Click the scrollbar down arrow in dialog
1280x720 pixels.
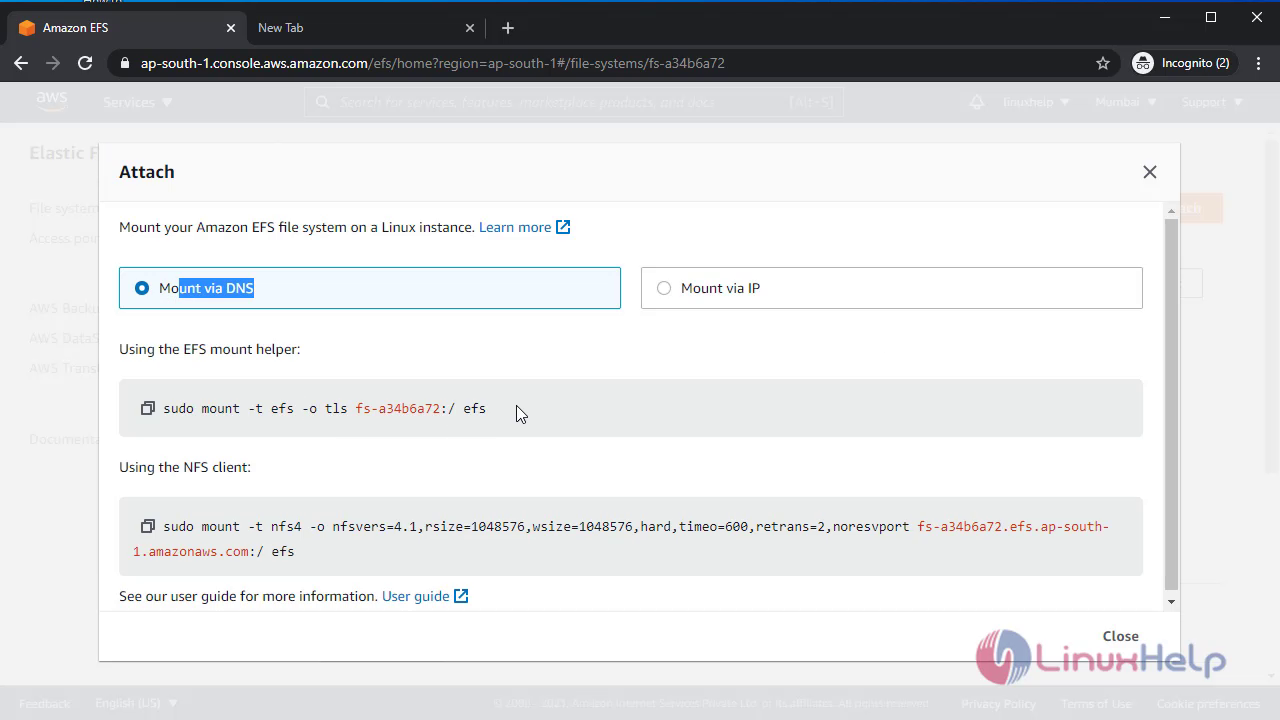(1172, 602)
